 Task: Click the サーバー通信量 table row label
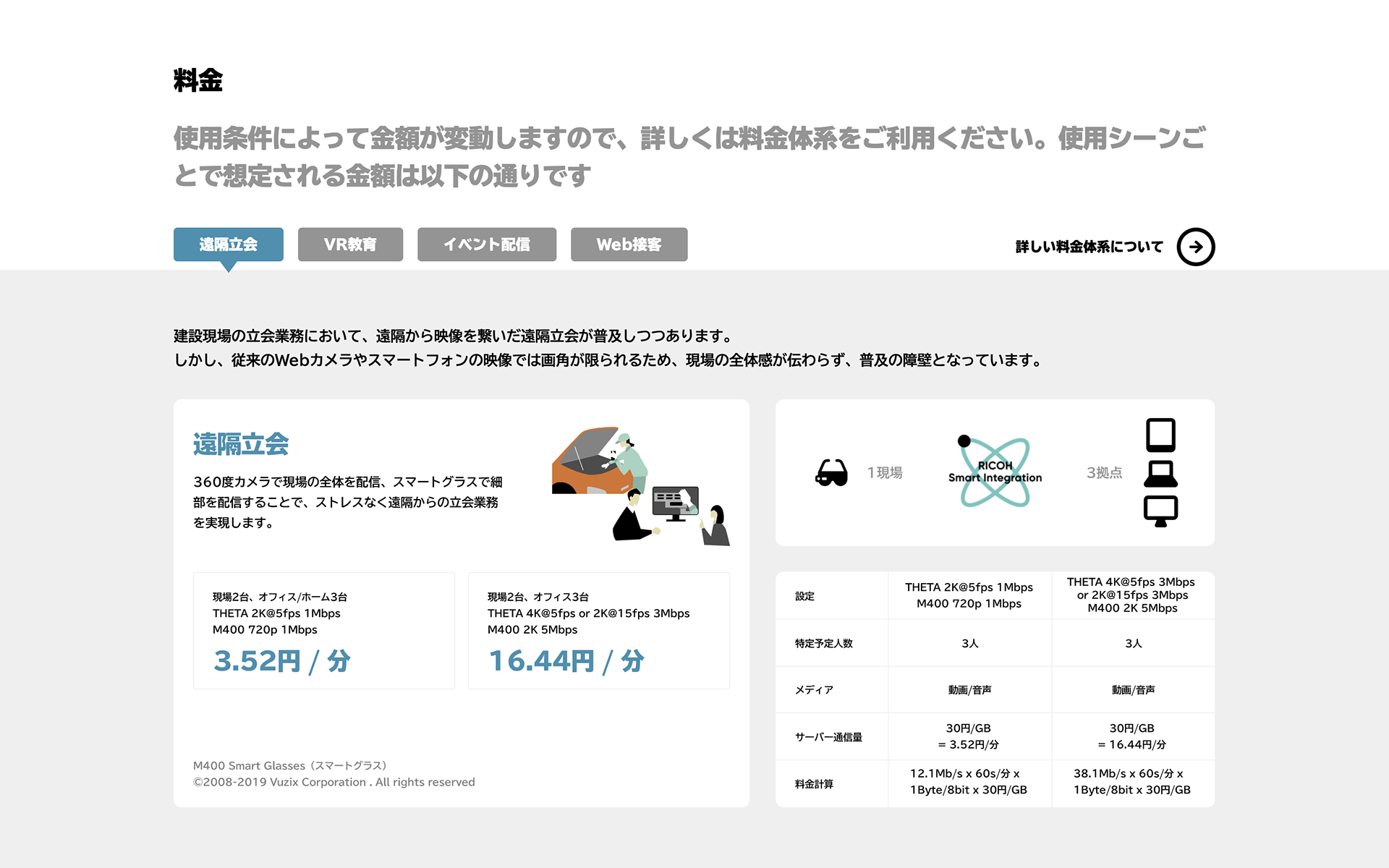point(828,737)
